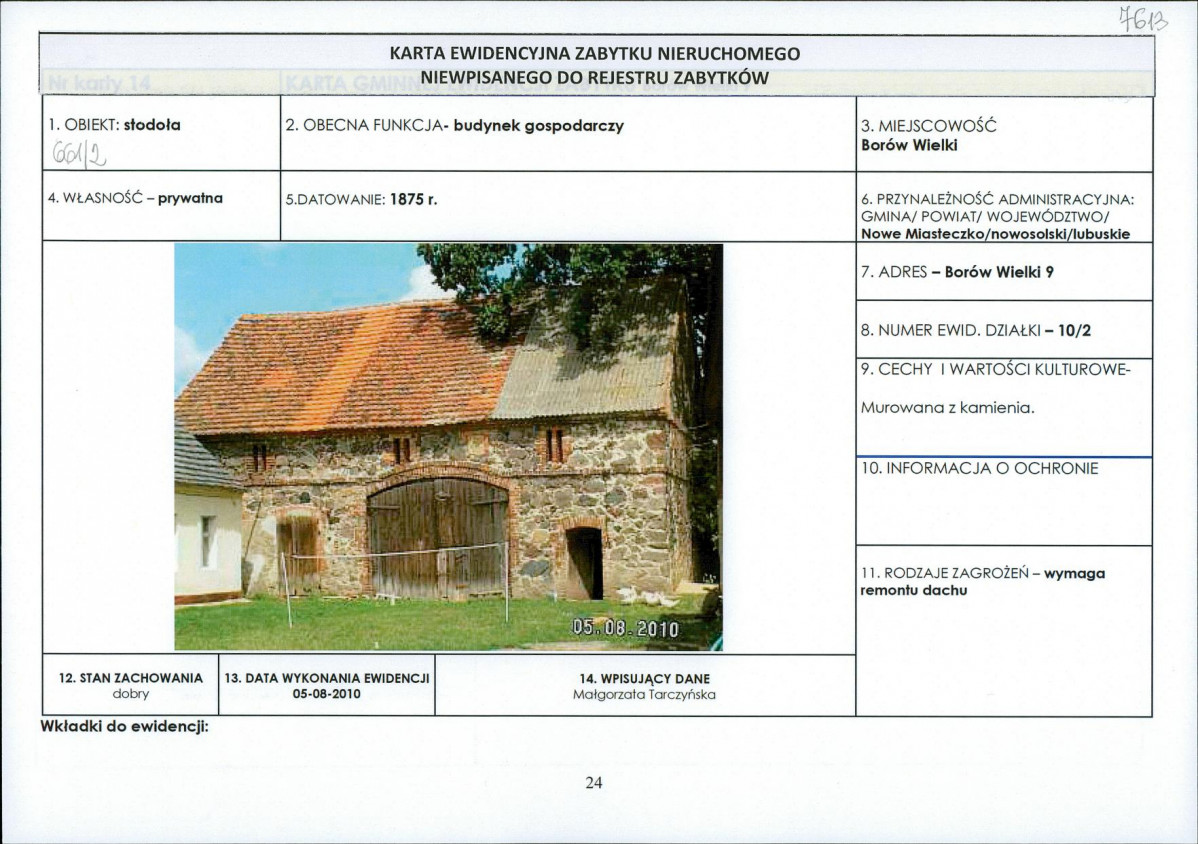Click the condition value 'dobry'

tap(131, 694)
